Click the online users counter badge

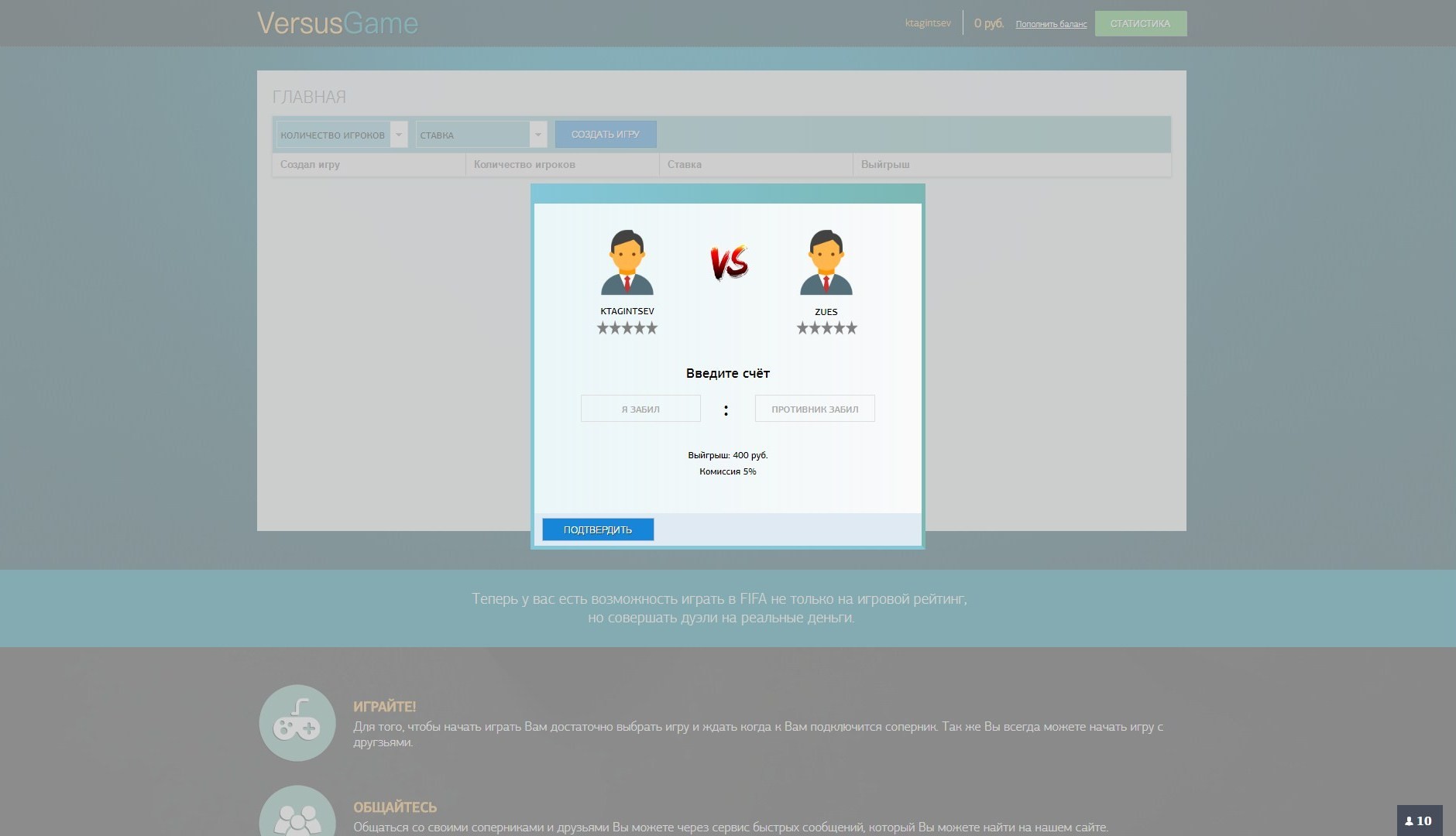pyautogui.click(x=1419, y=821)
